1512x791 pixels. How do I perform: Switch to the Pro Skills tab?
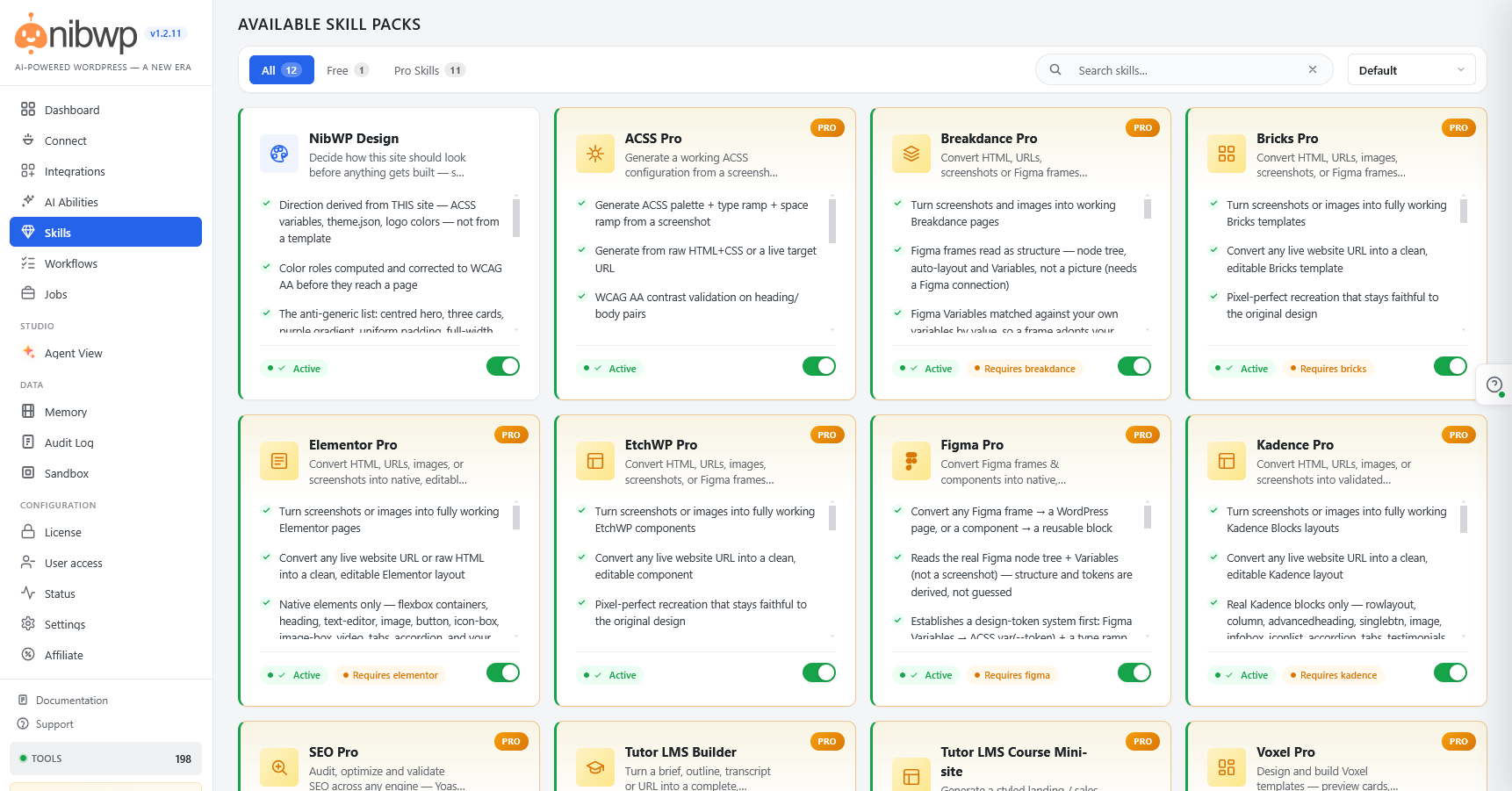point(429,70)
